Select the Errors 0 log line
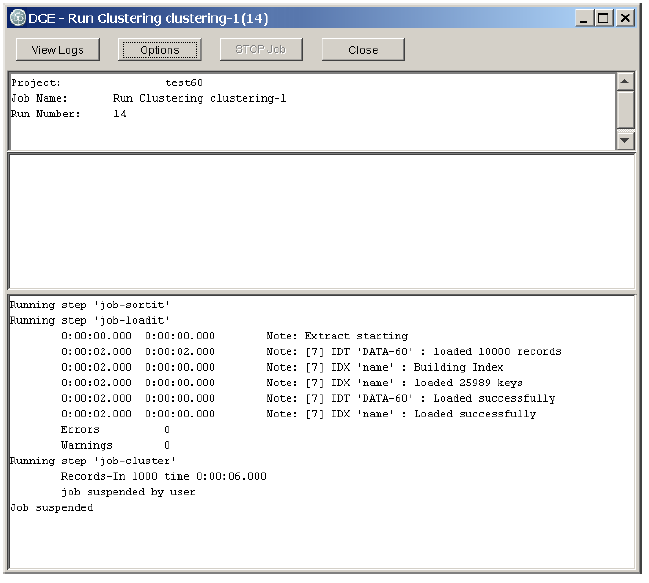 pos(115,430)
